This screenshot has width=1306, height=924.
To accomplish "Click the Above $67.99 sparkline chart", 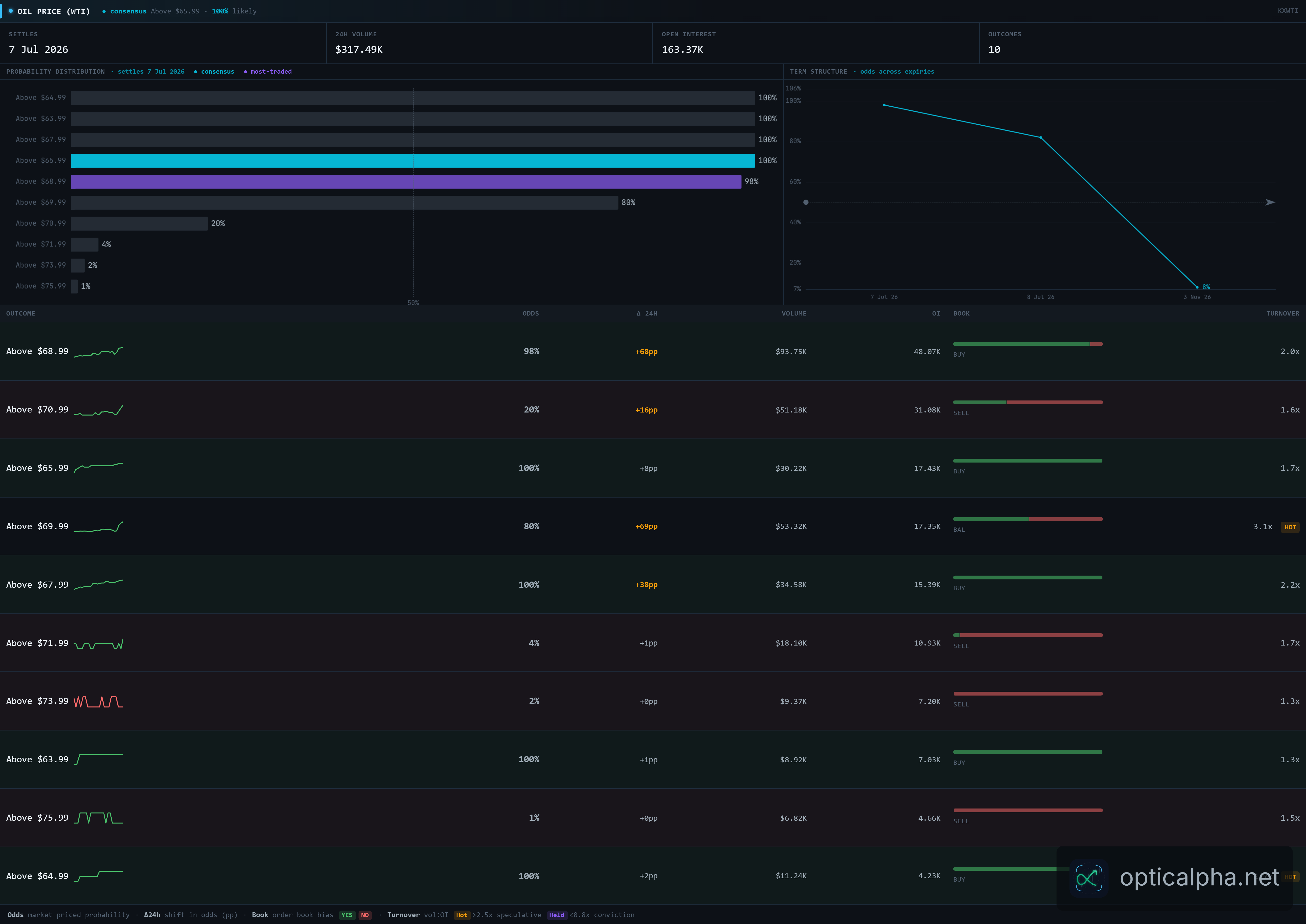I will click(98, 585).
